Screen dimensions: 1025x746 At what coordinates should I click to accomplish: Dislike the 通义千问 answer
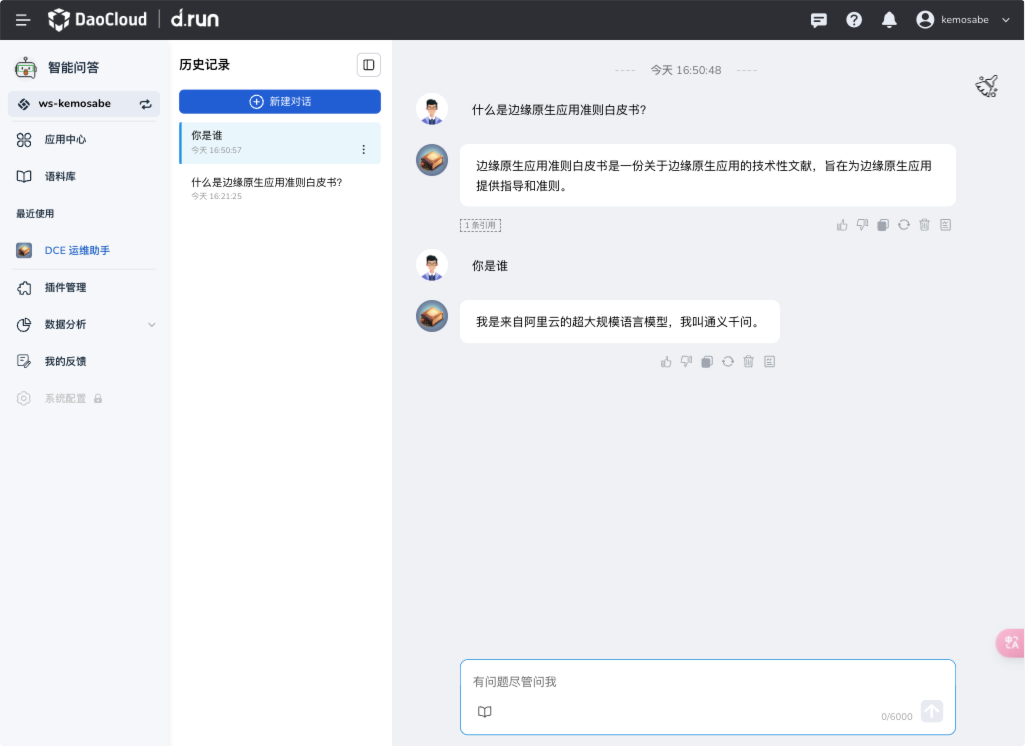point(686,362)
